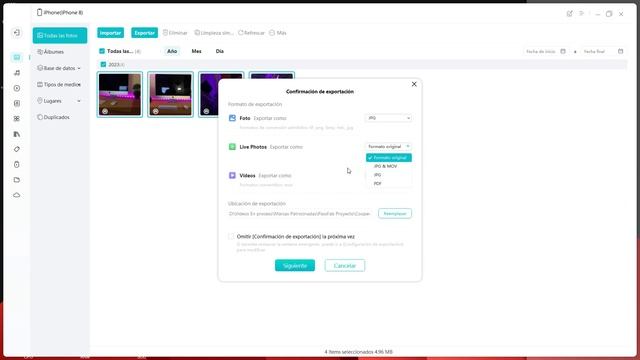
Task: Choose JPG option in Live Photos list
Action: (x=389, y=175)
